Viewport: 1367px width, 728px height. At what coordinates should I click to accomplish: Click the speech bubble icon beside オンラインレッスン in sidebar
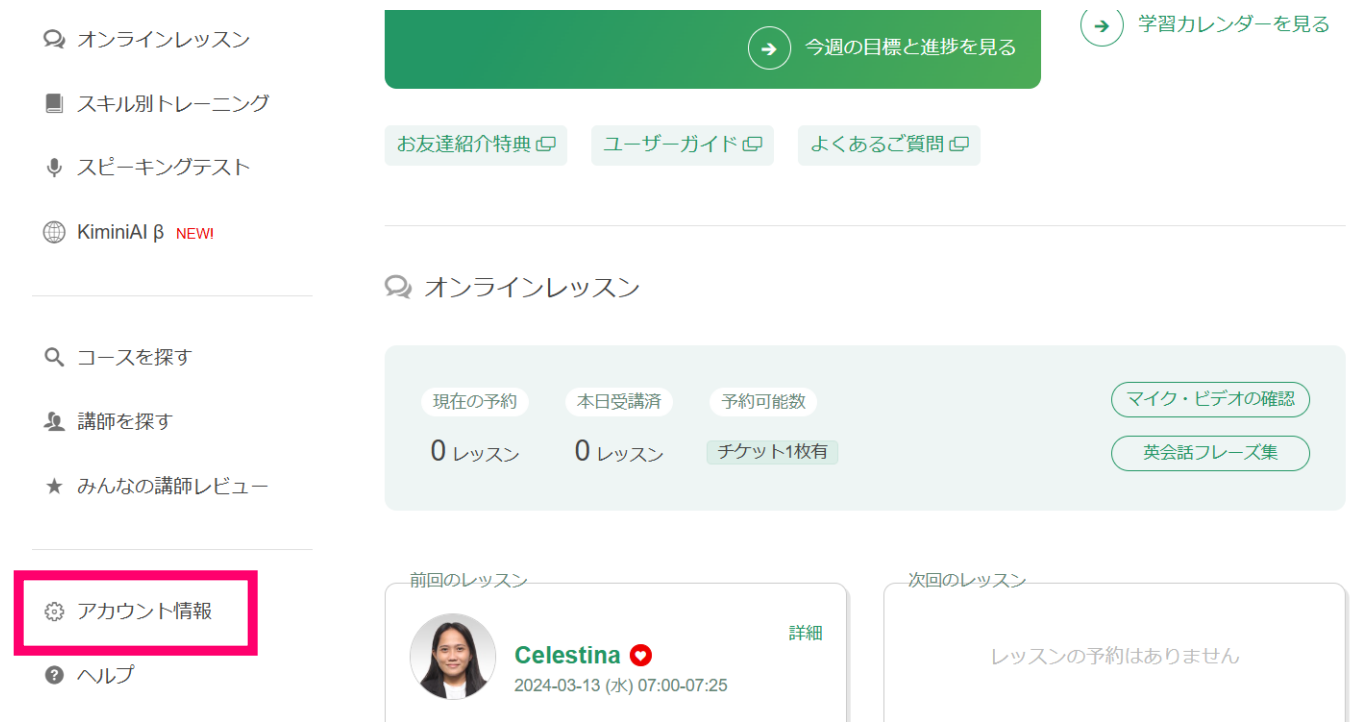tap(54, 40)
